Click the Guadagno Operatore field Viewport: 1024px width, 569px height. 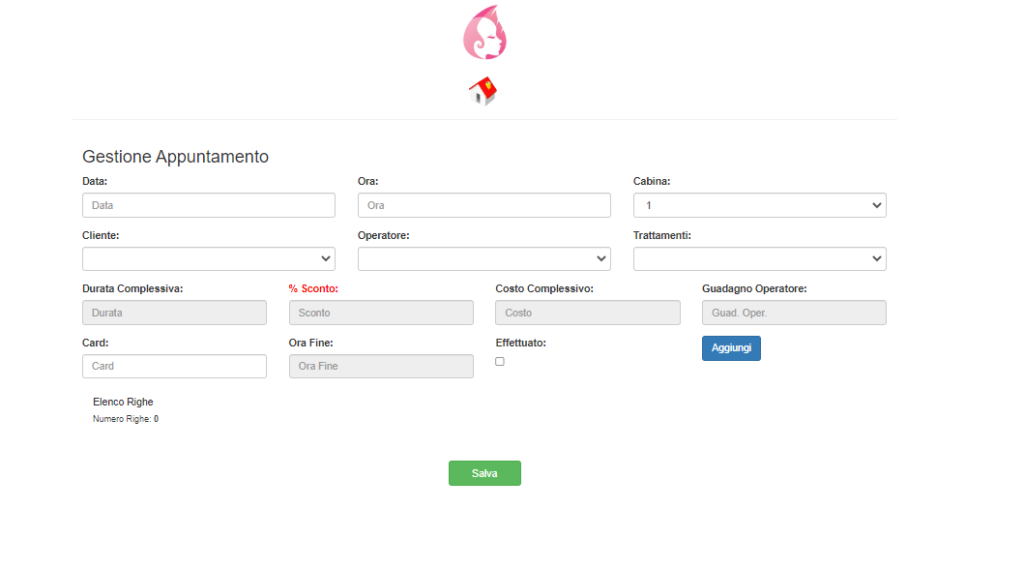click(x=794, y=313)
